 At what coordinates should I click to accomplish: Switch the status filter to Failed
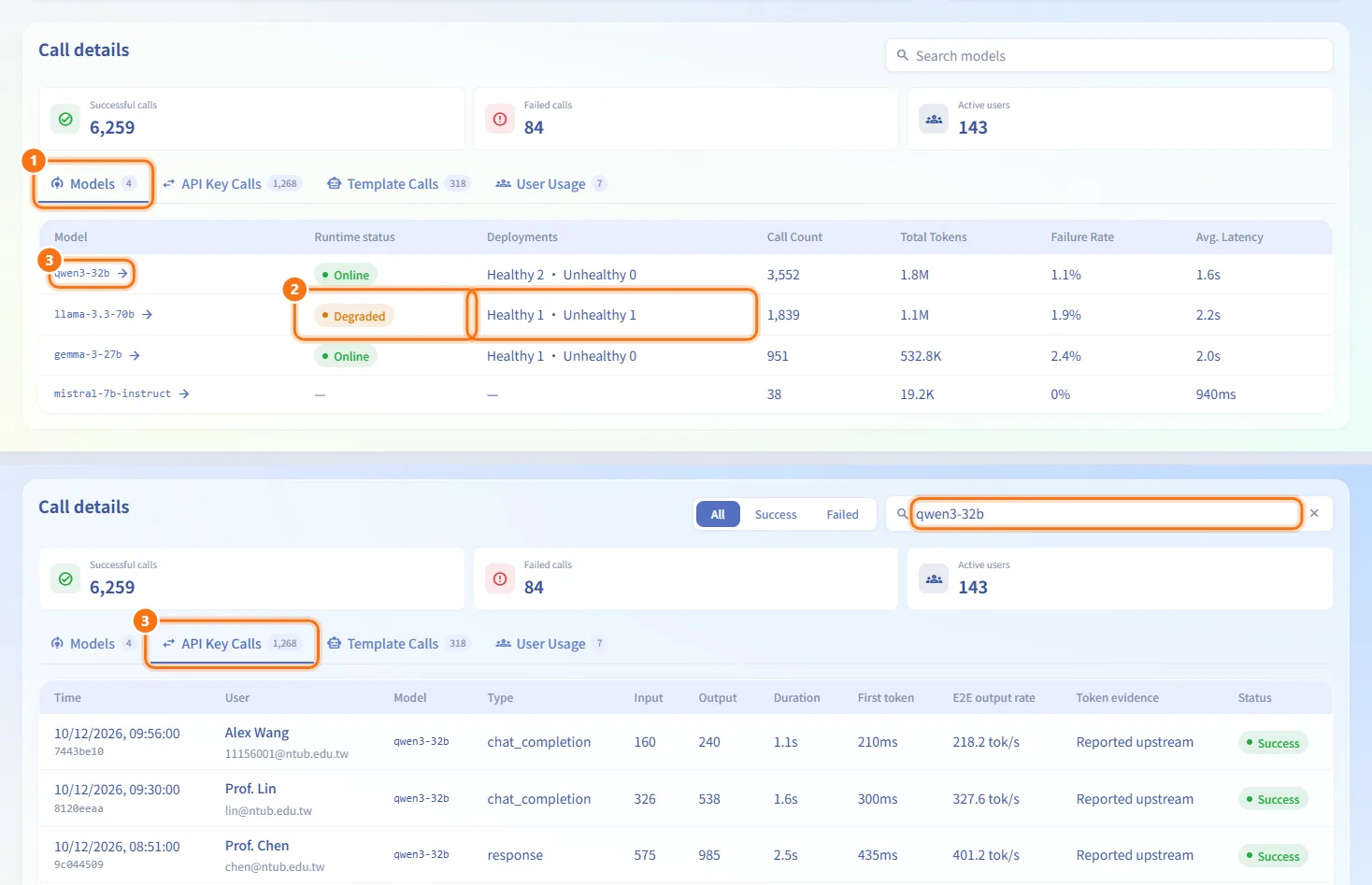coord(842,514)
